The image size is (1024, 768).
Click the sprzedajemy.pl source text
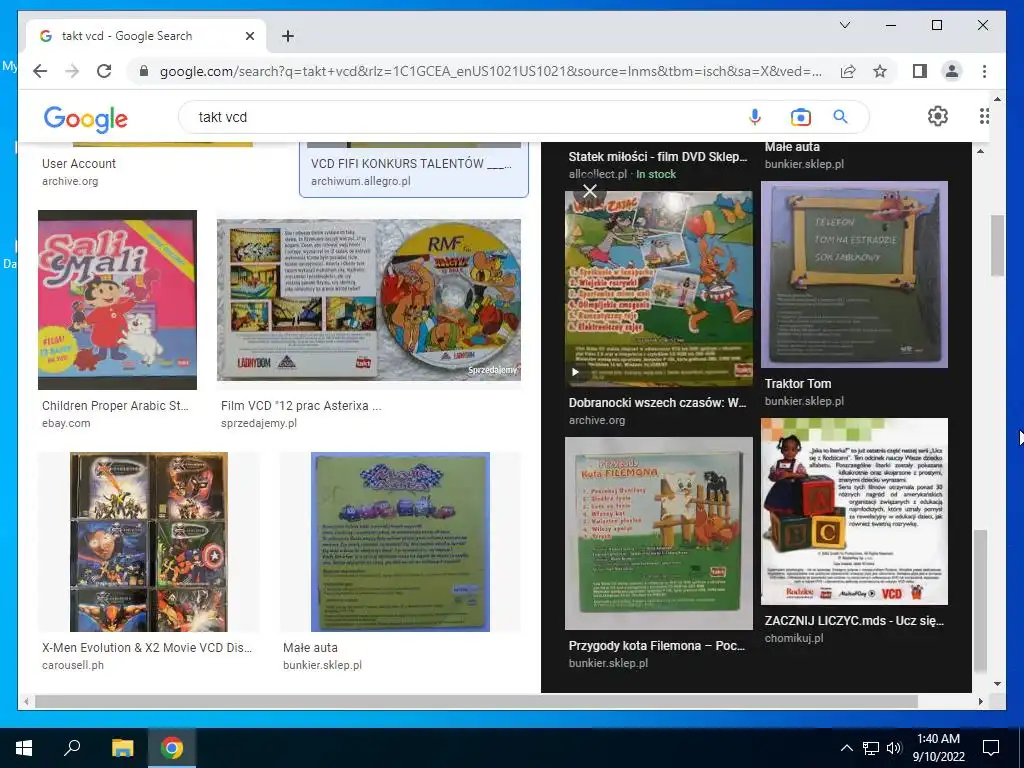[x=259, y=423]
